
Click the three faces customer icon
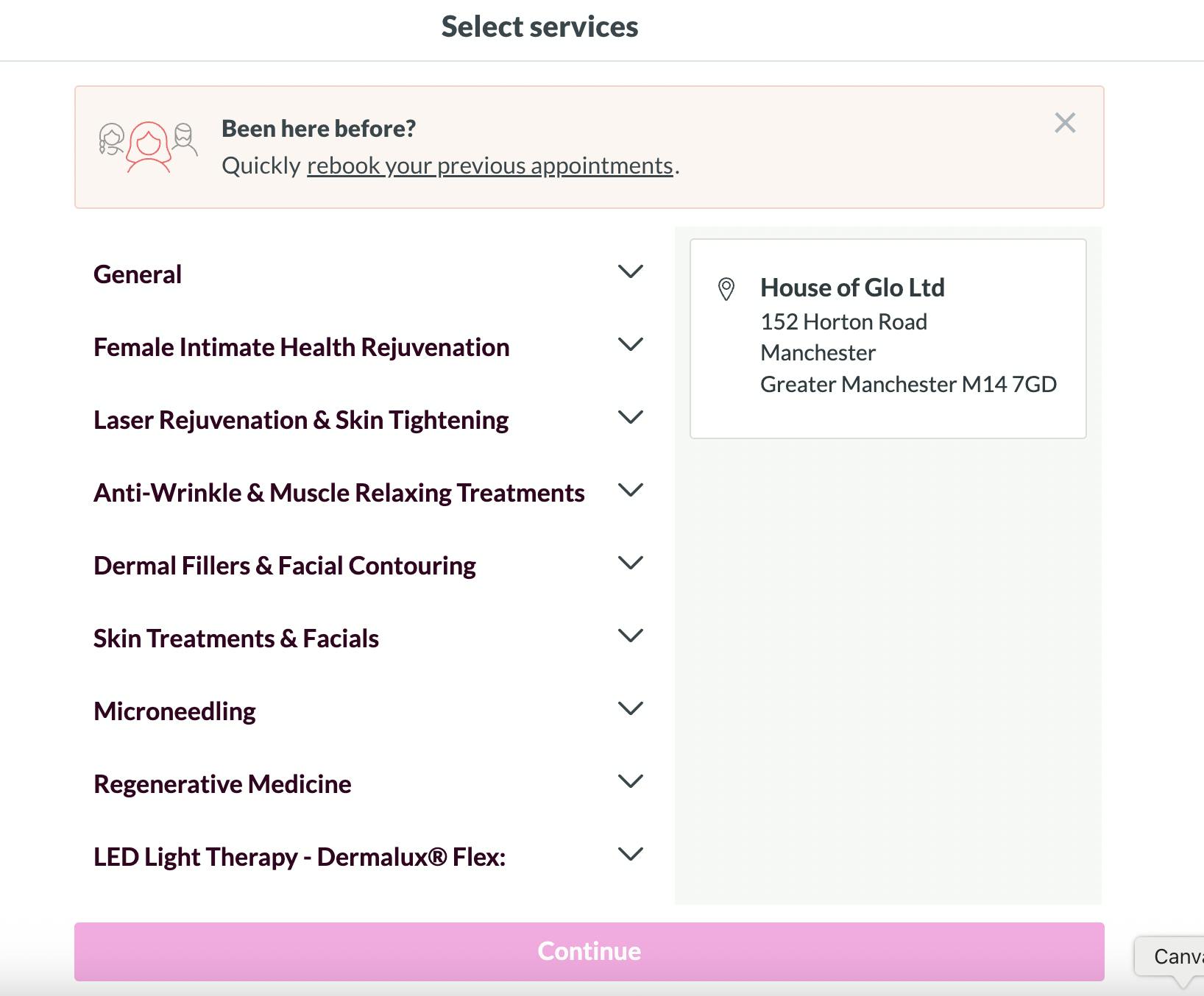coord(148,146)
